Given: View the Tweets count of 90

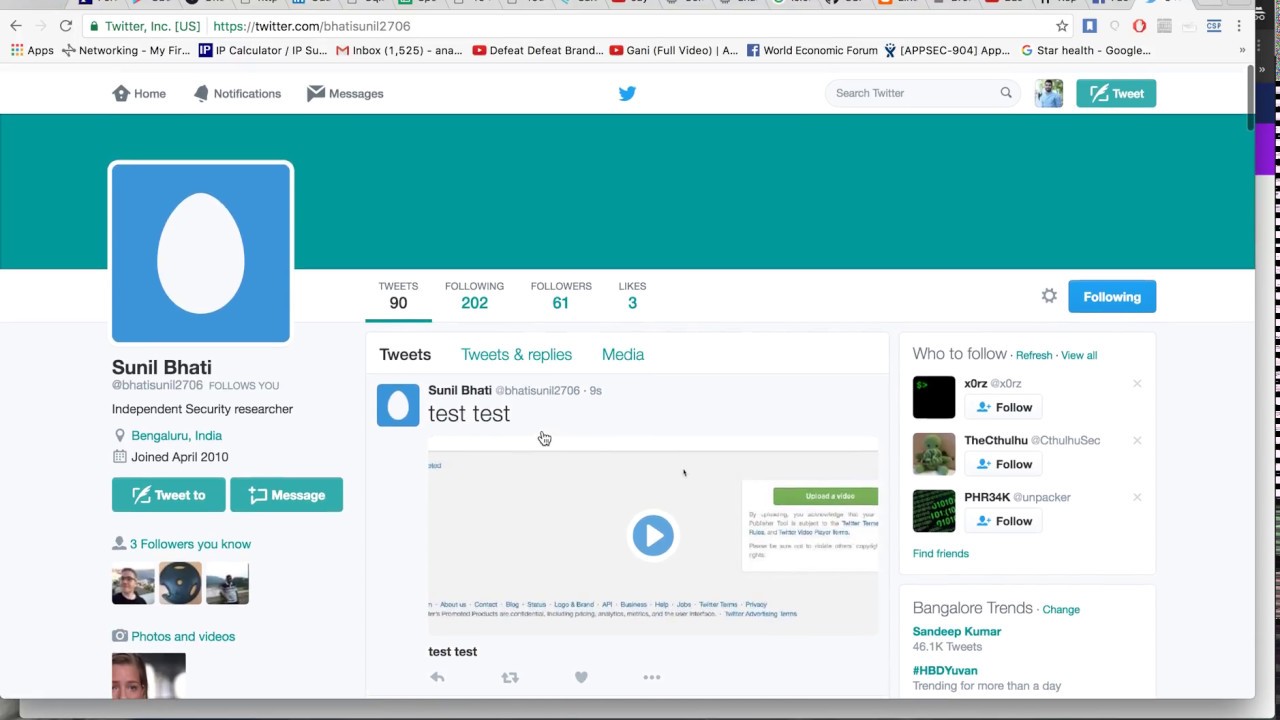Looking at the screenshot, I should click(398, 296).
